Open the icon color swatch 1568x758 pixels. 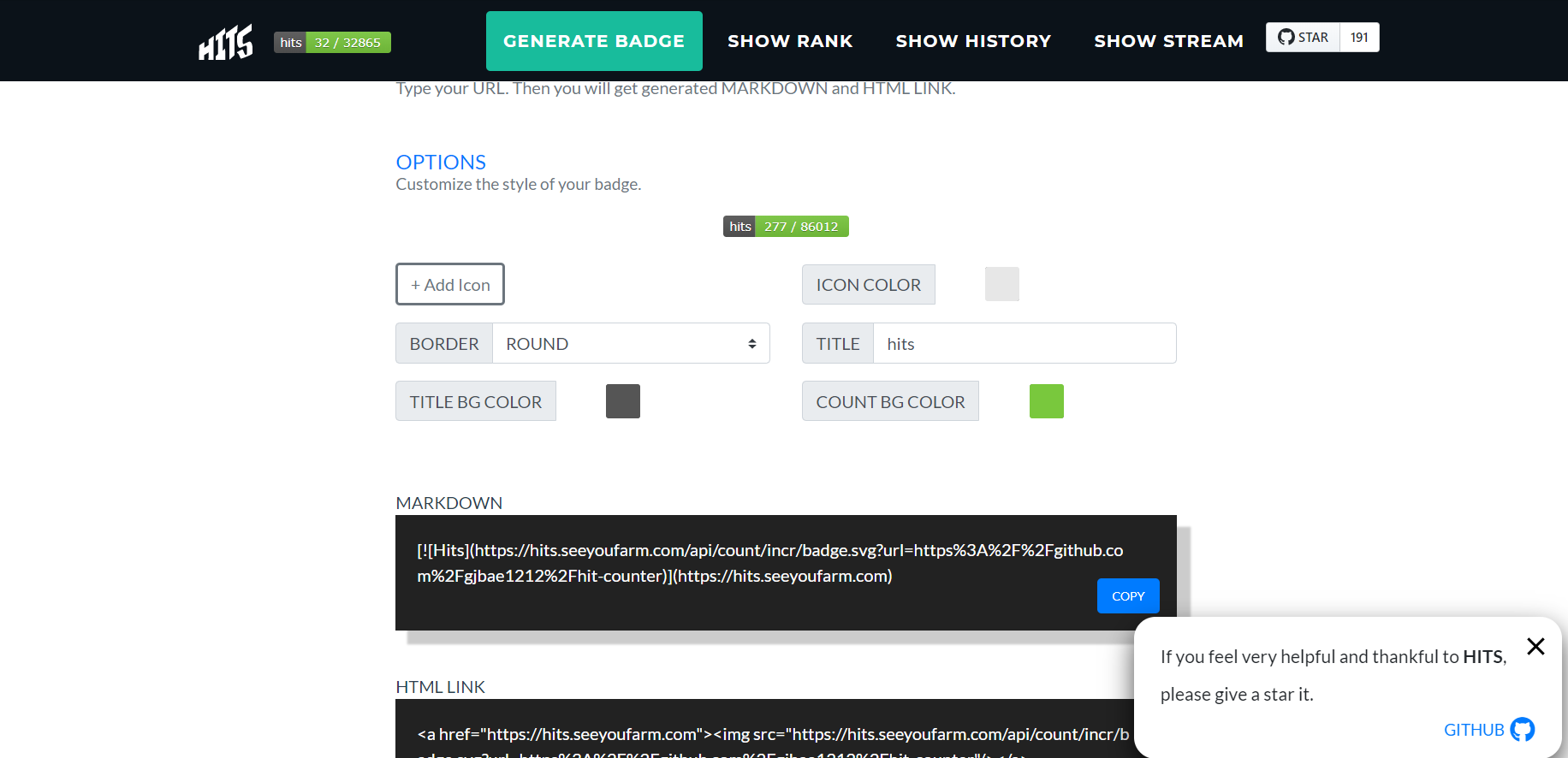[x=1002, y=284]
